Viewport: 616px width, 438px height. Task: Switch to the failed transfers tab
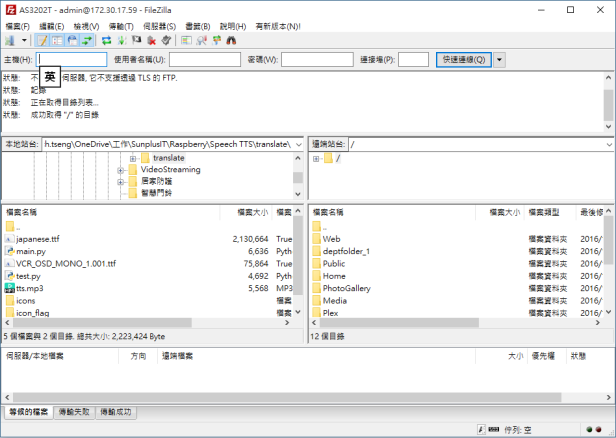tap(73, 412)
